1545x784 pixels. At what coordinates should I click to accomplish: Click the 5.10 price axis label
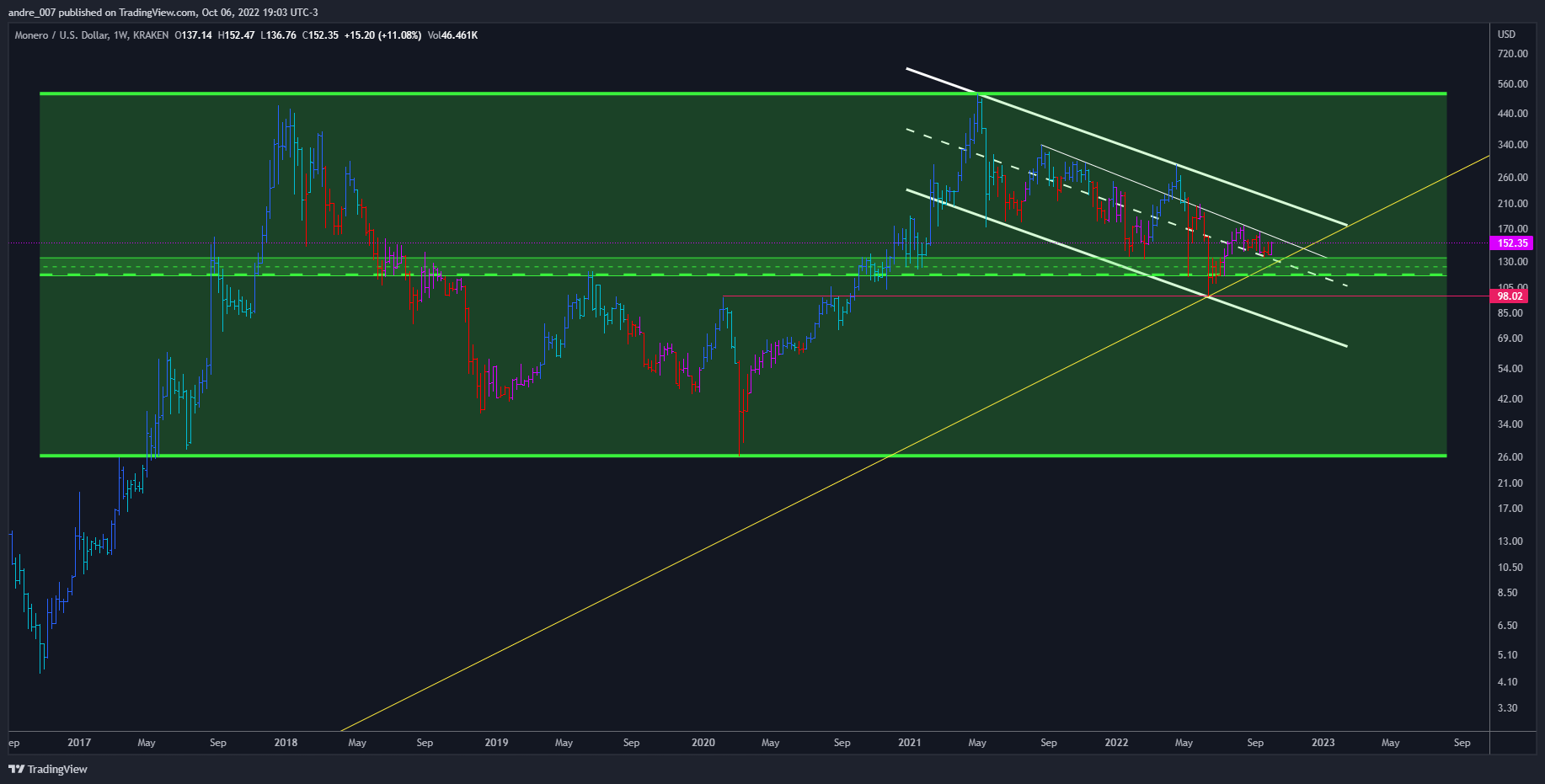click(1507, 655)
